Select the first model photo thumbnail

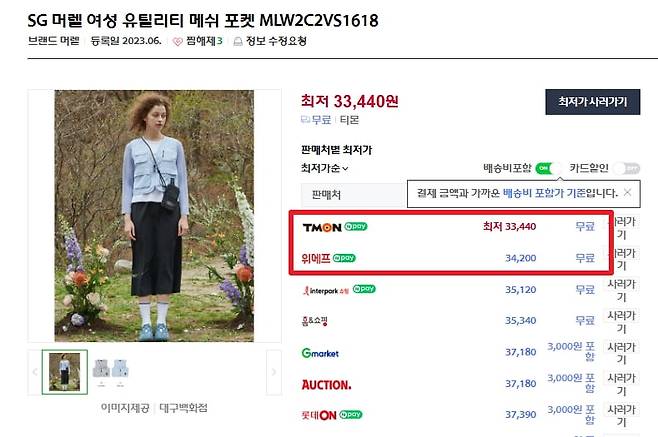pos(65,372)
